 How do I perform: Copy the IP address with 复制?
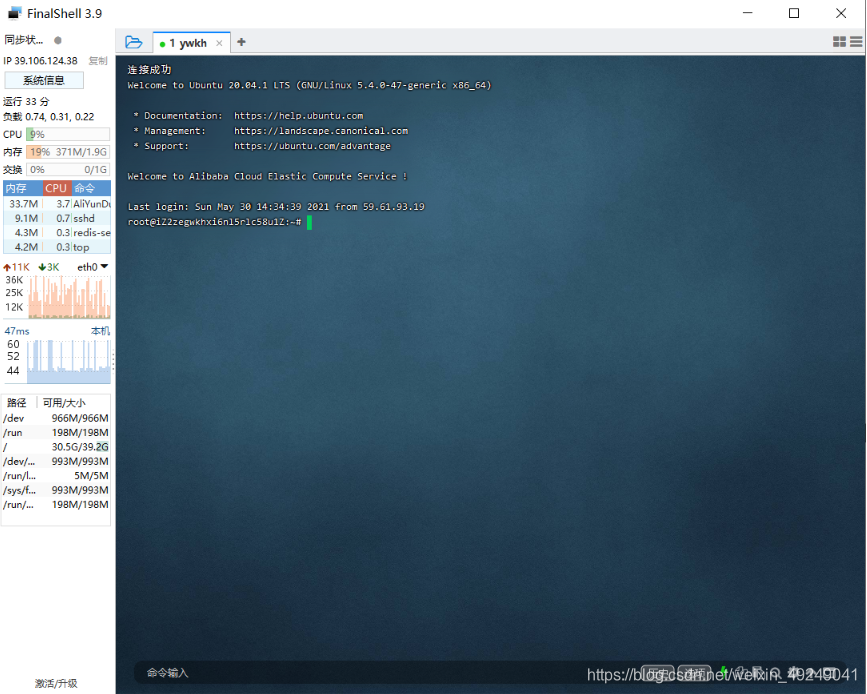98,61
